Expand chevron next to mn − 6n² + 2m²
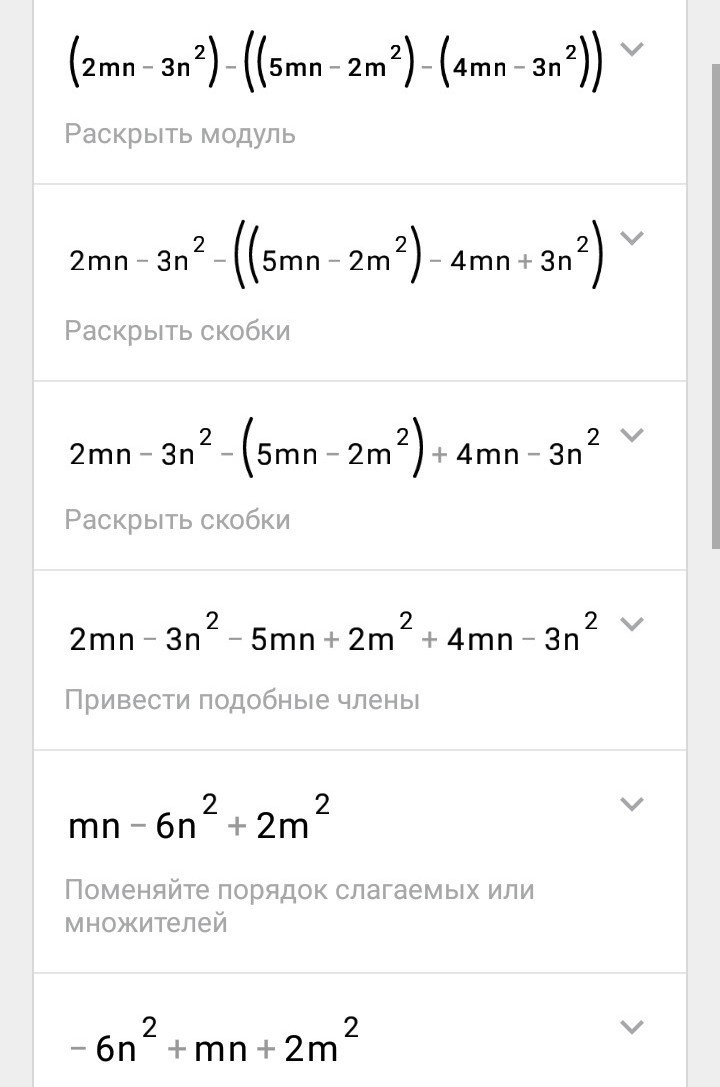Viewport: 720px width, 1087px height. click(x=631, y=804)
